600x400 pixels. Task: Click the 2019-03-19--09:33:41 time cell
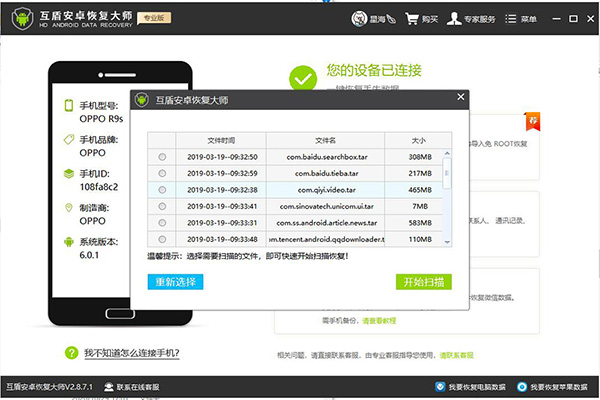coord(222,206)
